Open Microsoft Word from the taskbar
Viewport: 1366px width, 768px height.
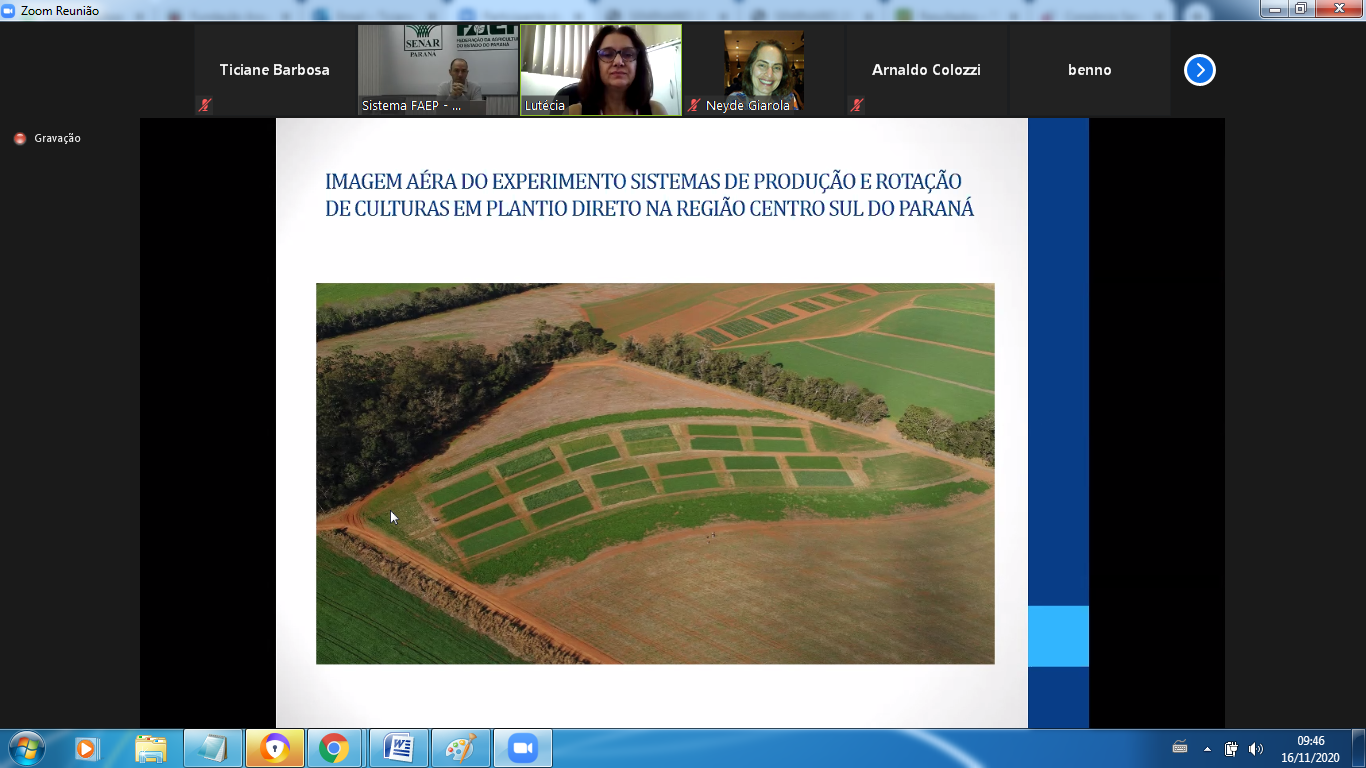pyautogui.click(x=398, y=748)
